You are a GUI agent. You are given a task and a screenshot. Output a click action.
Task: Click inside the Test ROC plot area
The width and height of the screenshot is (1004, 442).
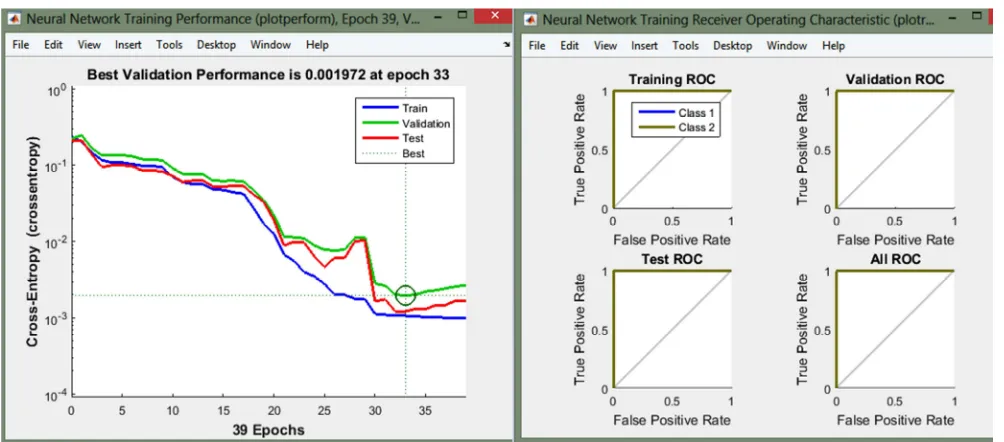[x=672, y=330]
